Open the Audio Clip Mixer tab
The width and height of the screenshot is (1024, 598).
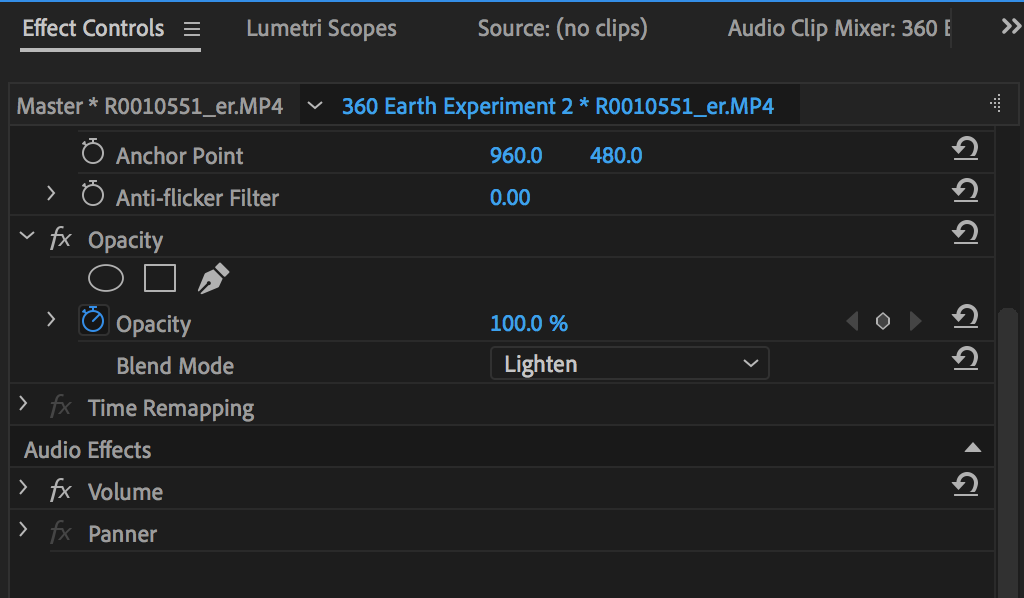coord(838,29)
